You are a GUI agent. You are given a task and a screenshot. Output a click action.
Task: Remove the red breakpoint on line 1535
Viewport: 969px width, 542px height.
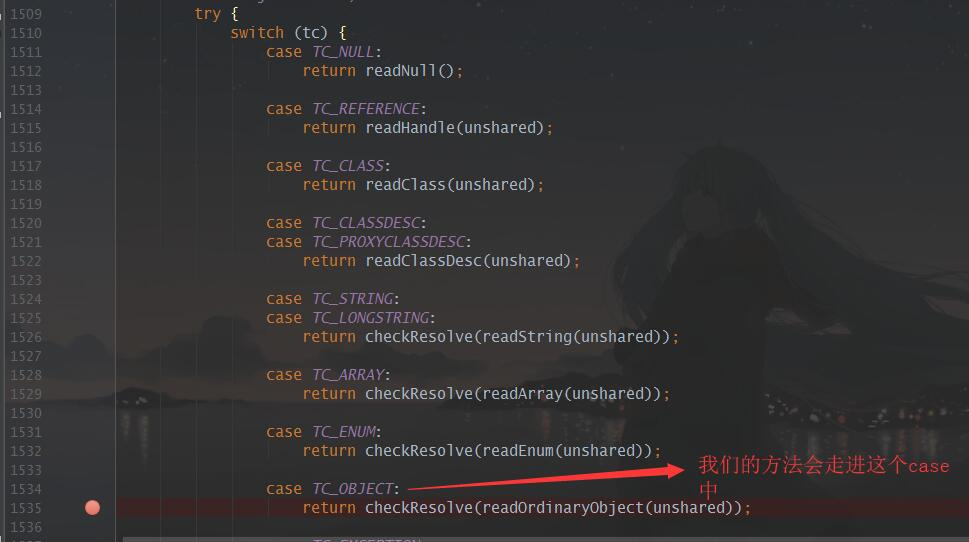pos(93,507)
